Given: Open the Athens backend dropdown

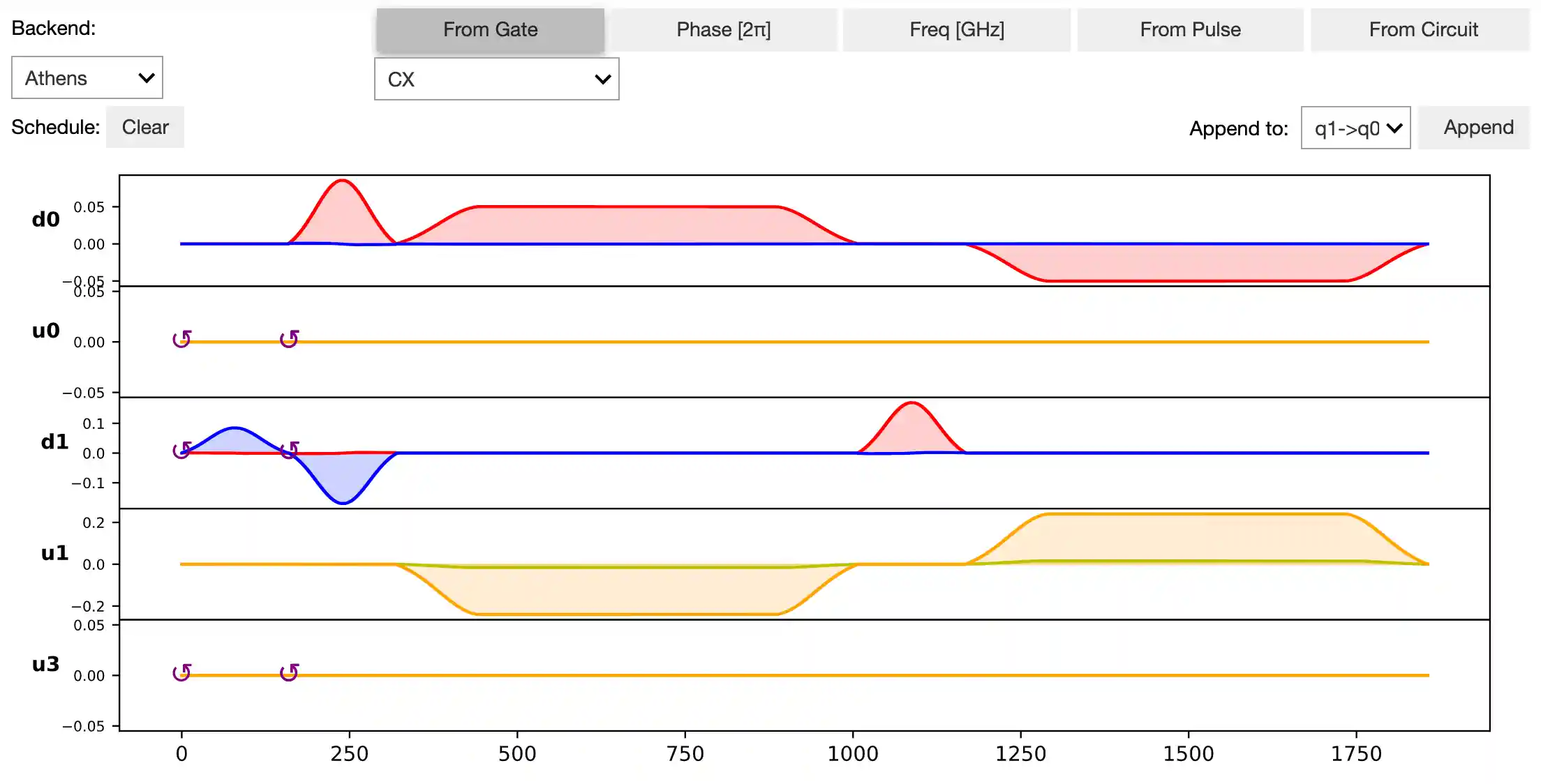Looking at the screenshot, I should click(x=87, y=78).
